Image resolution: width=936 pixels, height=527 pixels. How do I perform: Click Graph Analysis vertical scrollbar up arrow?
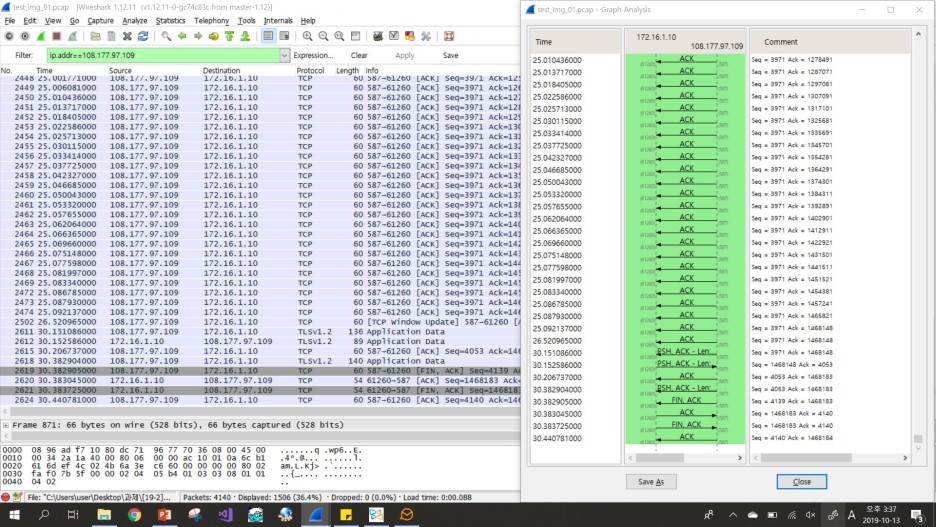(918, 34)
